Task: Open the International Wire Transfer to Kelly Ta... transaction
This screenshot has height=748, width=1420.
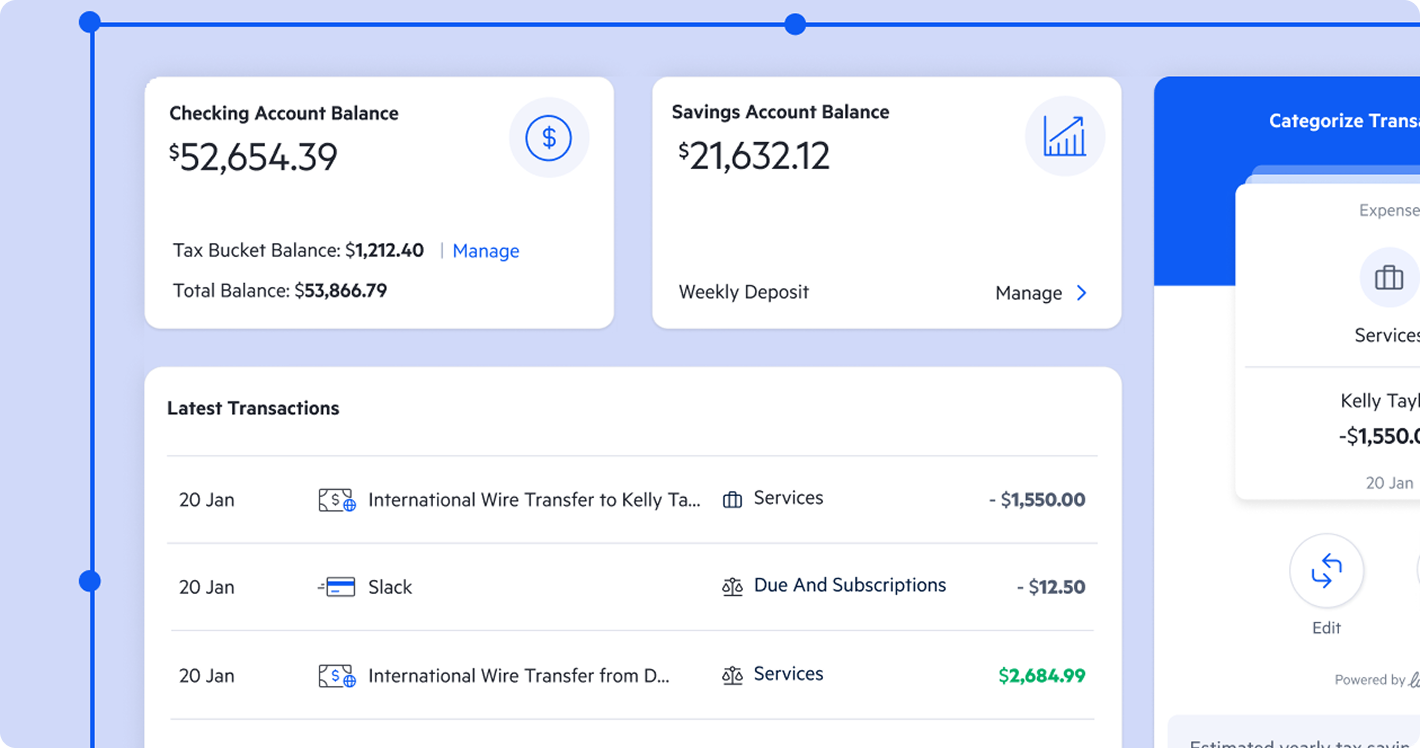Action: click(534, 500)
